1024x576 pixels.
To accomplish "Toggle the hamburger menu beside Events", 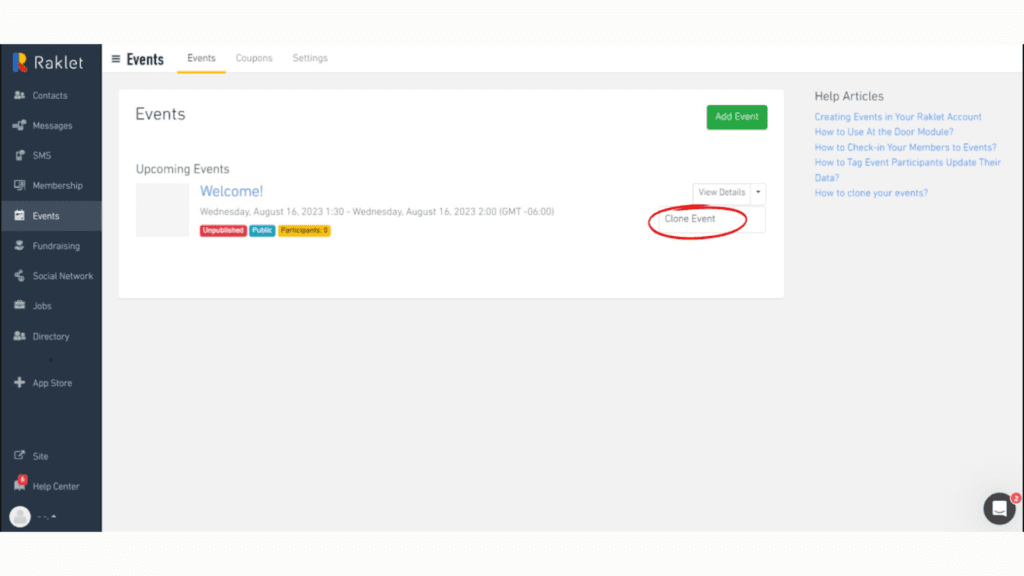I will coord(116,59).
